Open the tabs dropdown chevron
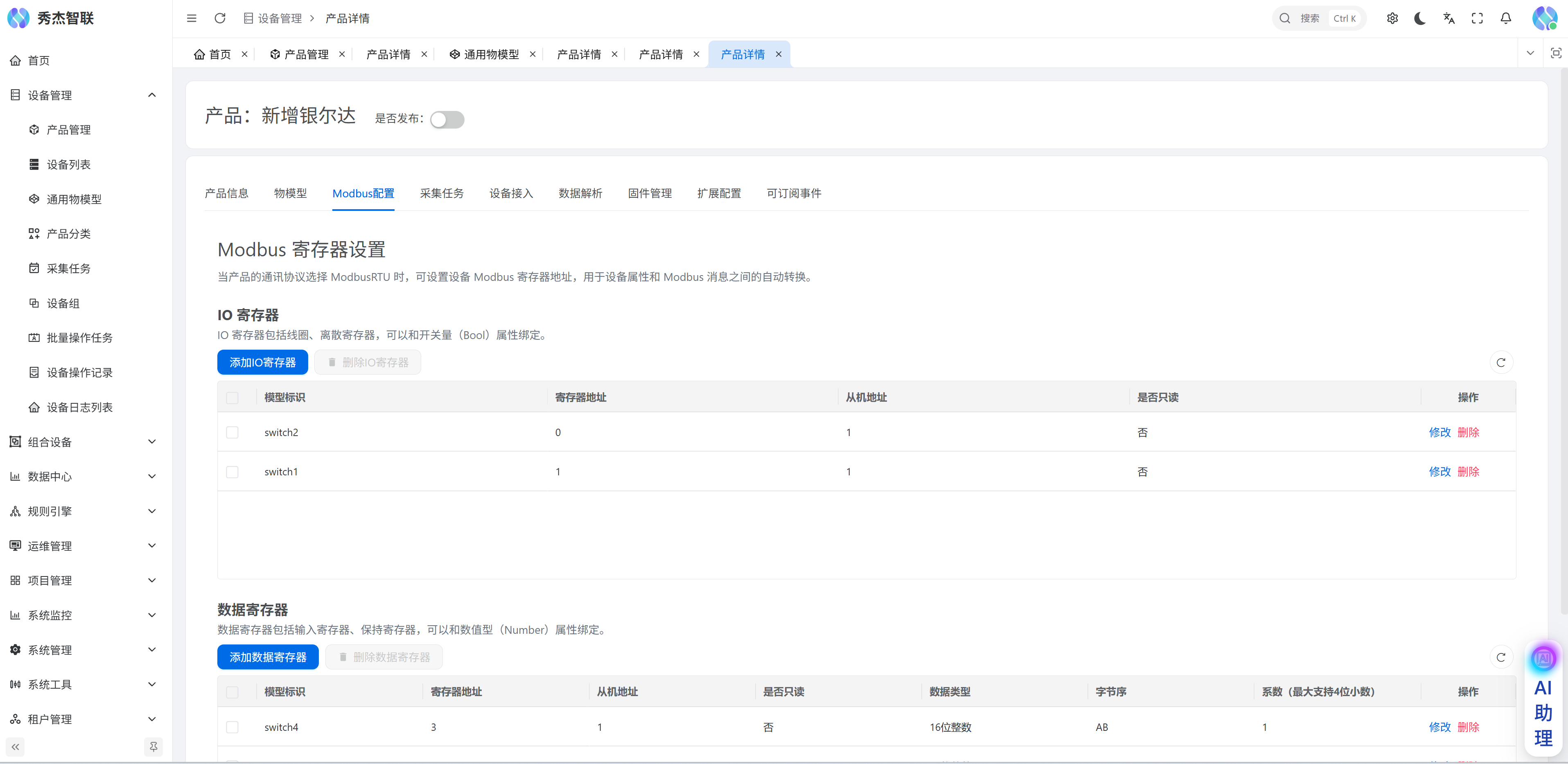This screenshot has height=764, width=1568. point(1530,53)
